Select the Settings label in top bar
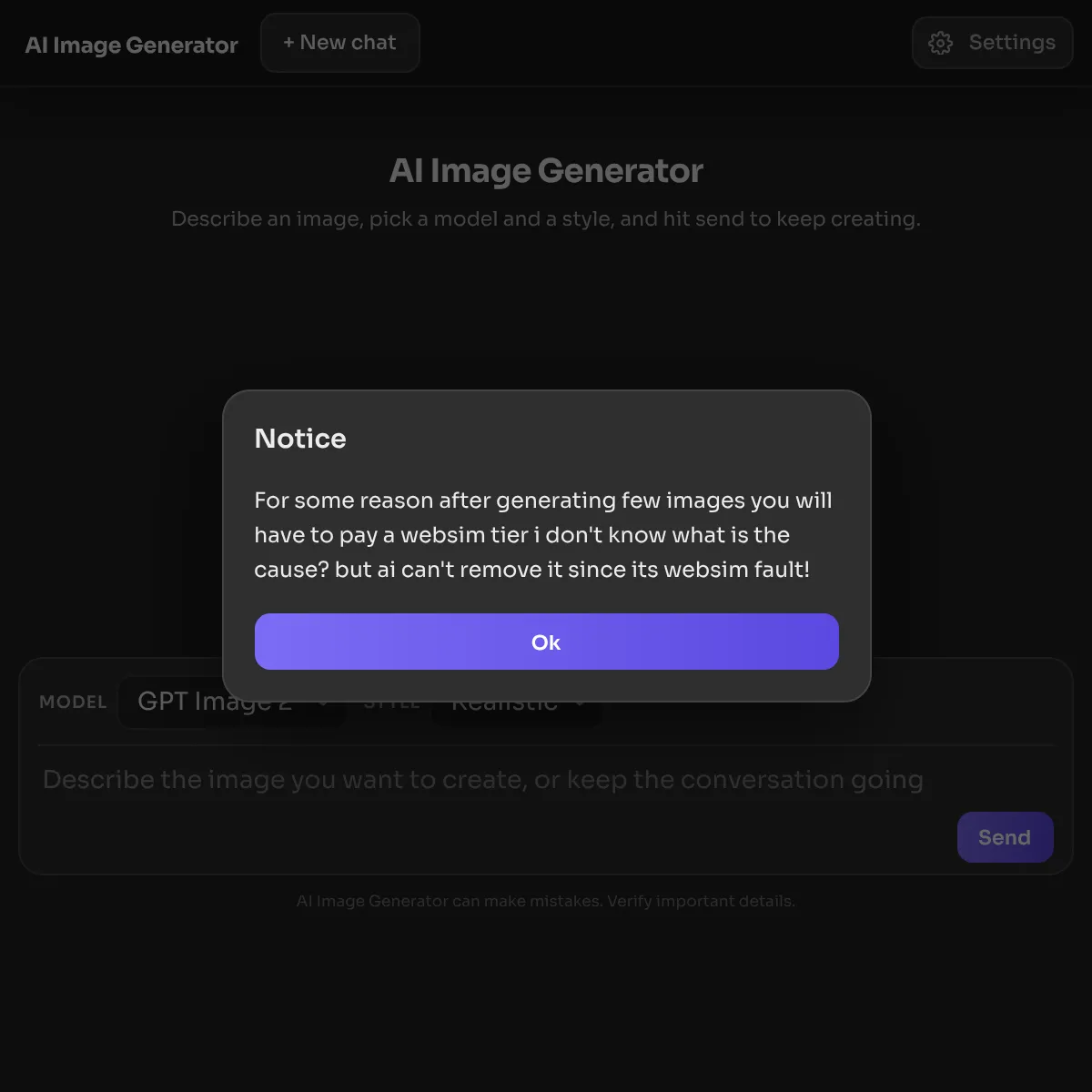The image size is (1092, 1092). click(x=1012, y=43)
